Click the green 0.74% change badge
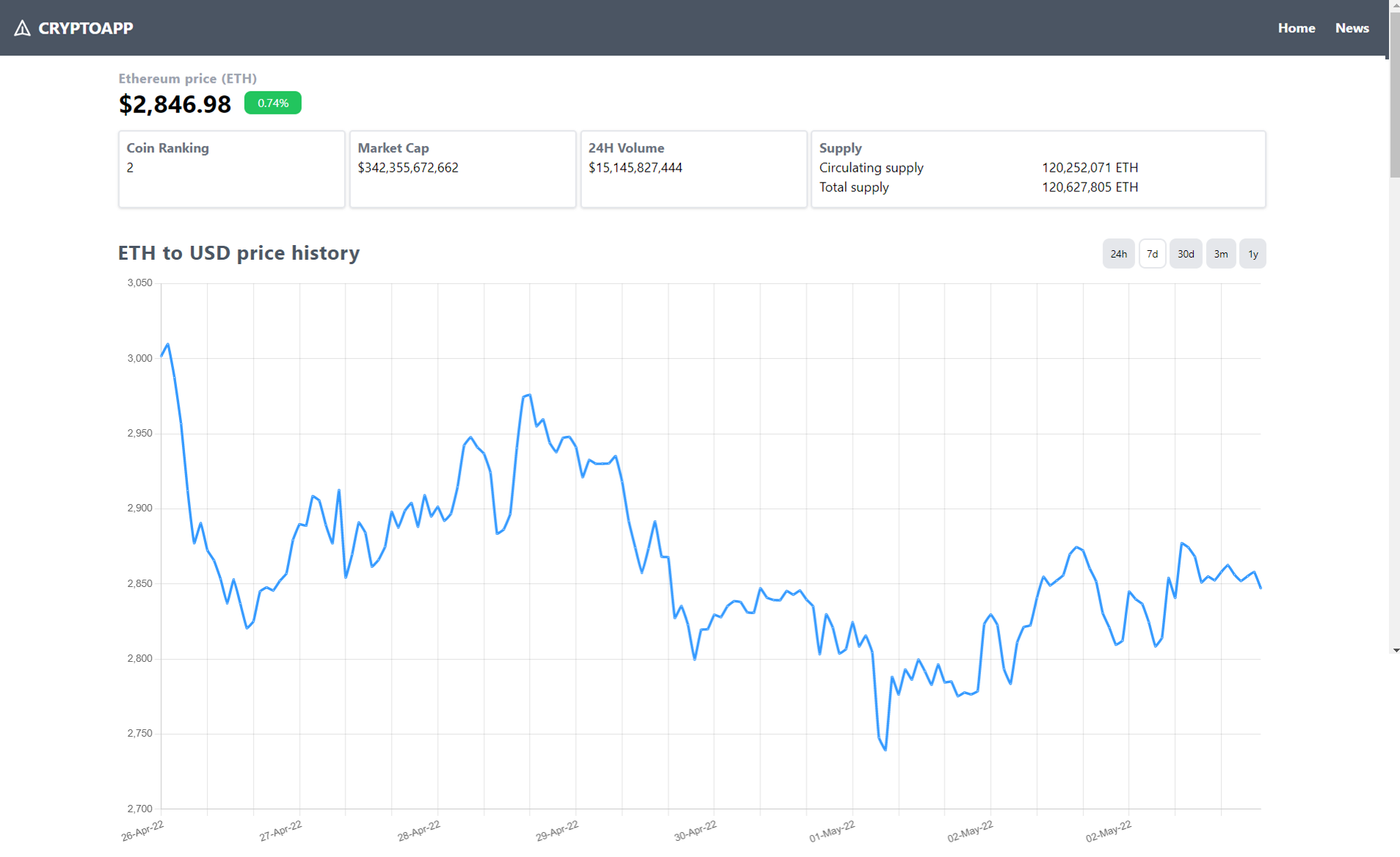 tap(272, 103)
